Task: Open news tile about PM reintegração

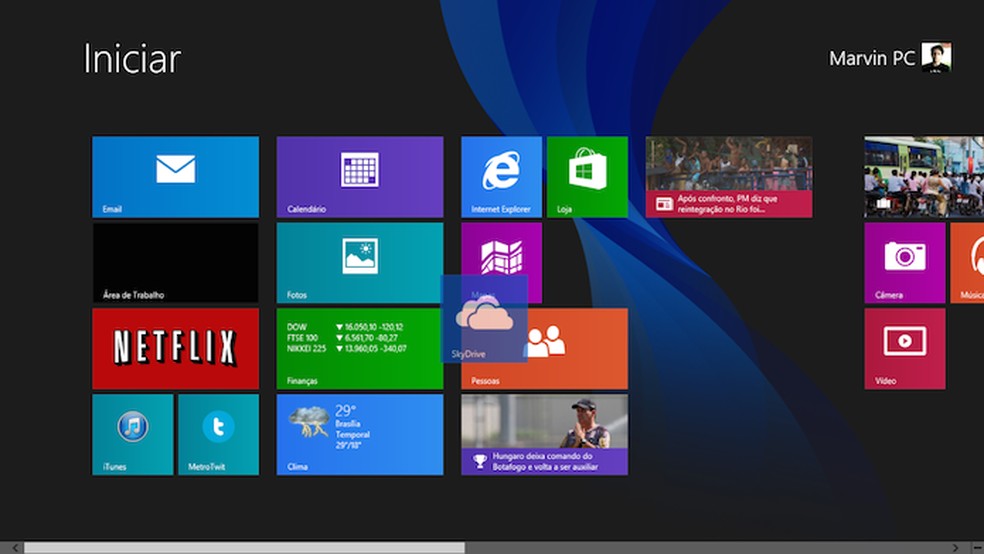Action: pyautogui.click(x=729, y=177)
